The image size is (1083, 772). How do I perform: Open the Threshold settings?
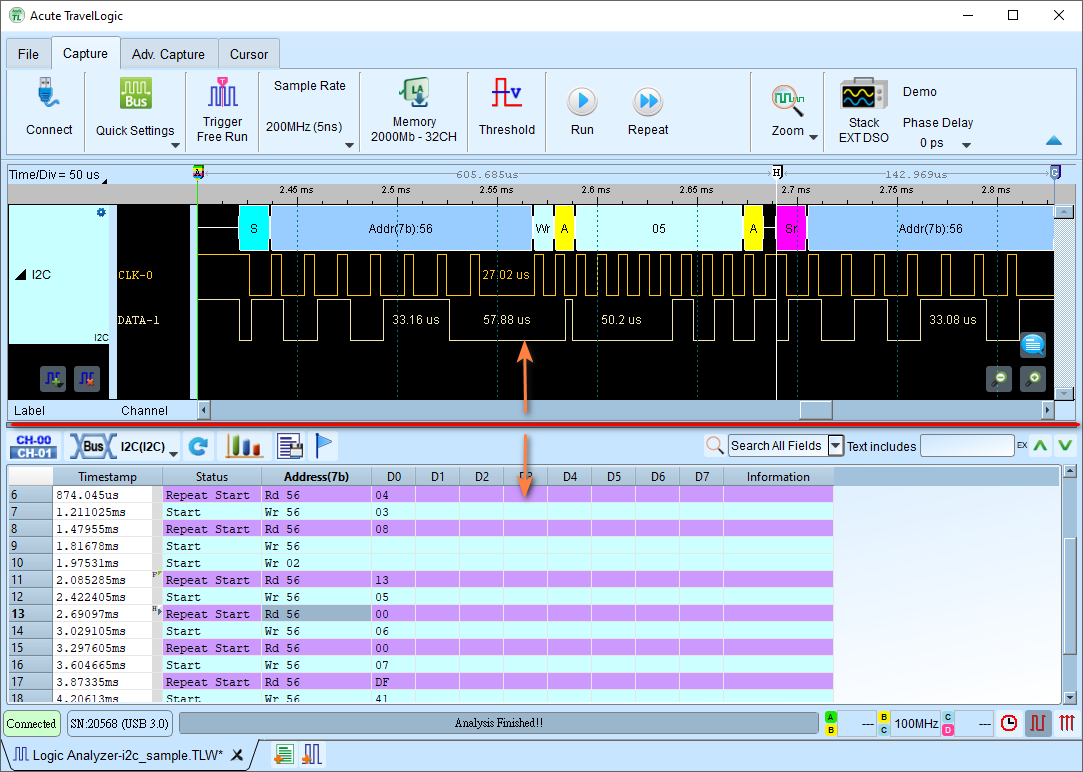click(x=506, y=108)
